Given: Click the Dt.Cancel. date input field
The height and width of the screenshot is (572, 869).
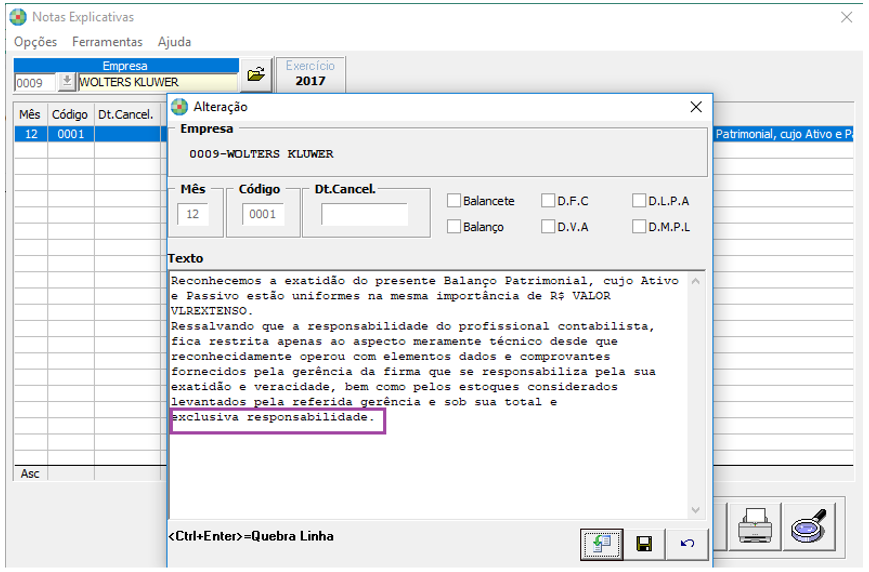Looking at the screenshot, I should click(x=364, y=214).
